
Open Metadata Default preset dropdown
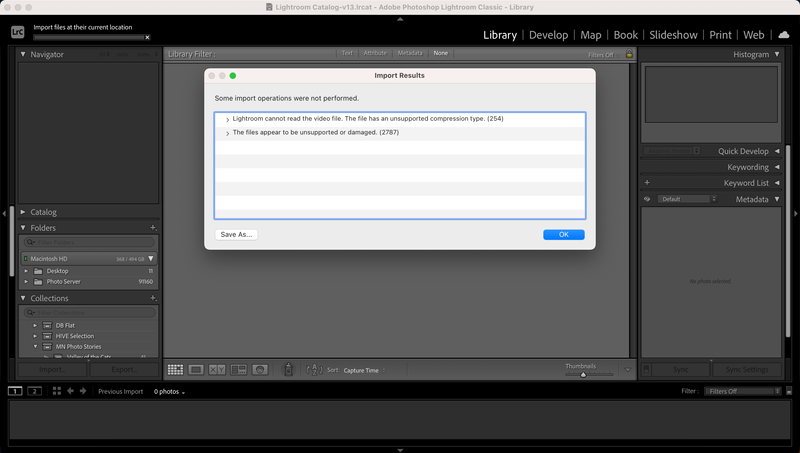click(687, 199)
